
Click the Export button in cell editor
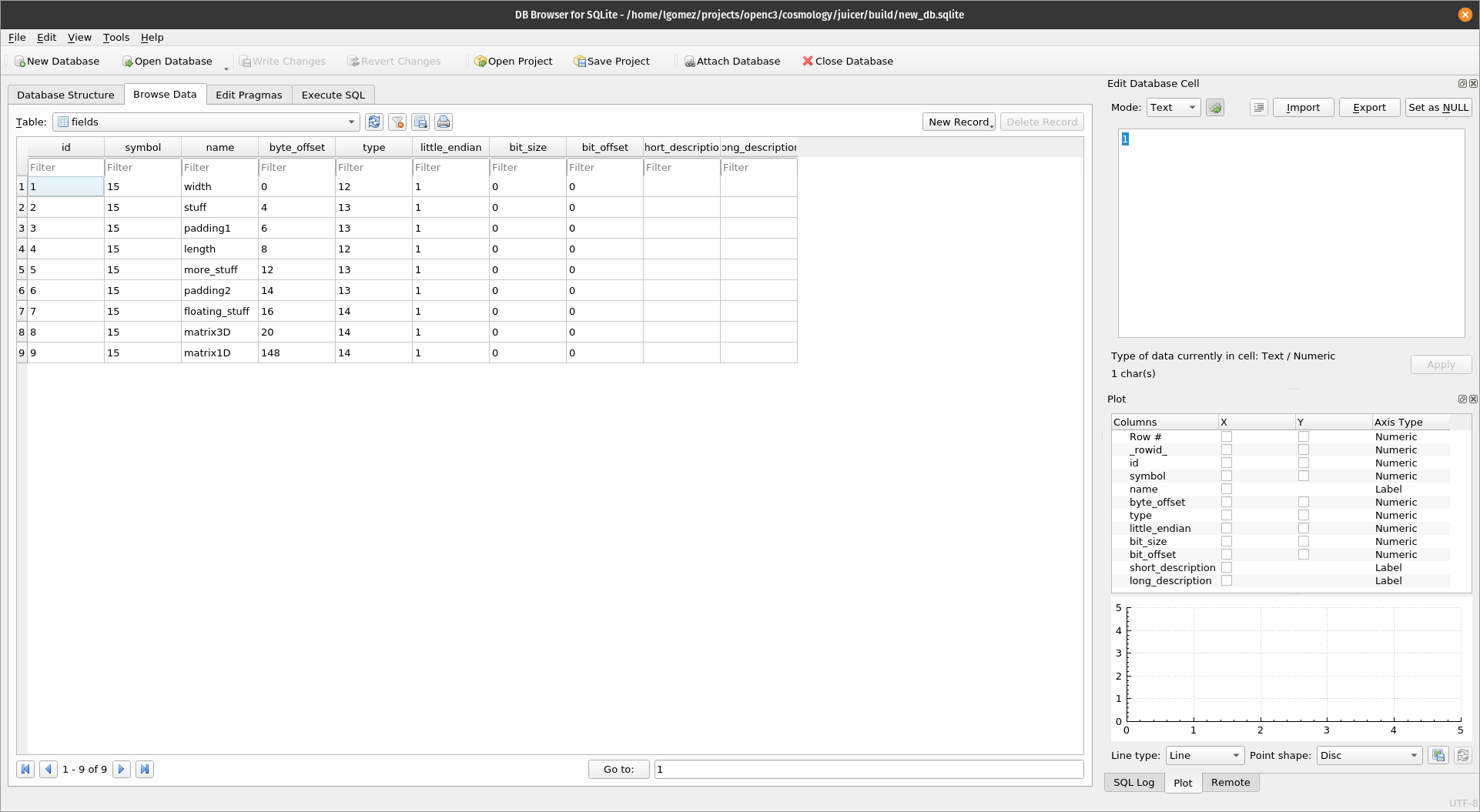click(1369, 108)
